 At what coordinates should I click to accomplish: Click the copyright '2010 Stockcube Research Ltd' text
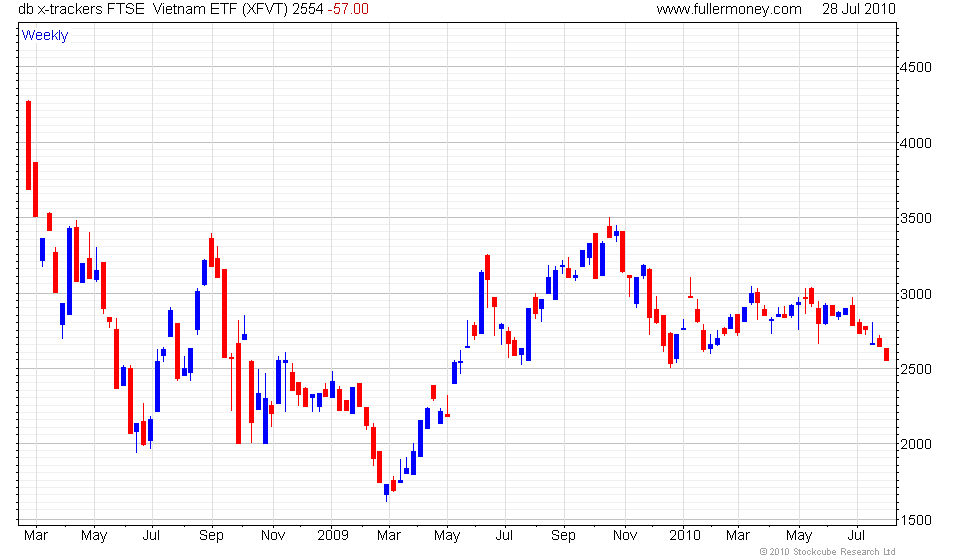tap(828, 552)
